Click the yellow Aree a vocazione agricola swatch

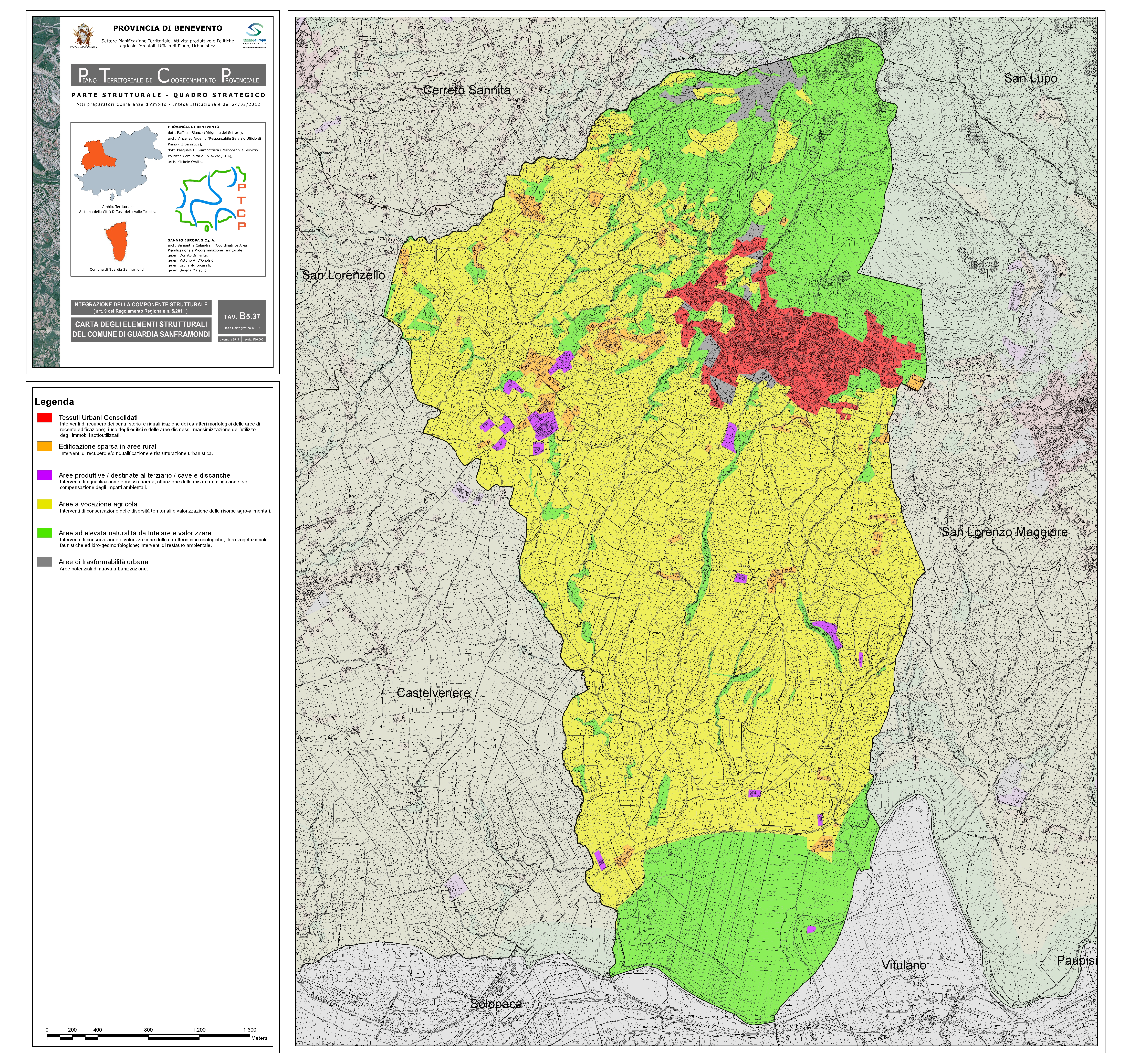[x=45, y=504]
